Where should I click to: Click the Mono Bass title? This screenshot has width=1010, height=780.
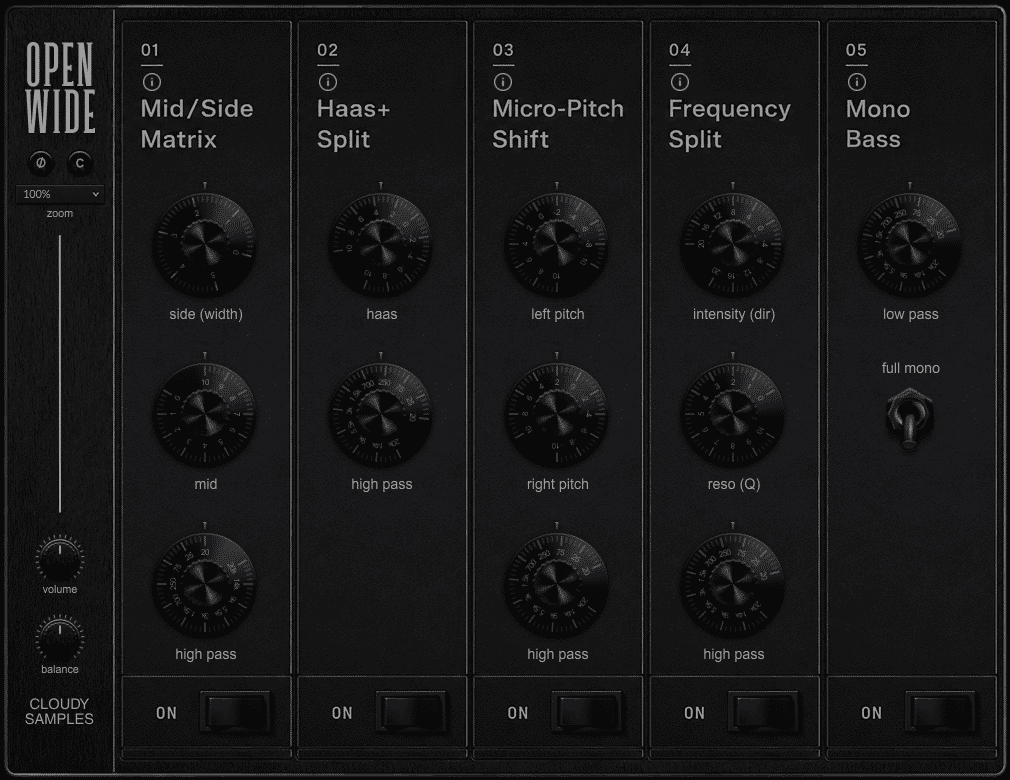878,124
